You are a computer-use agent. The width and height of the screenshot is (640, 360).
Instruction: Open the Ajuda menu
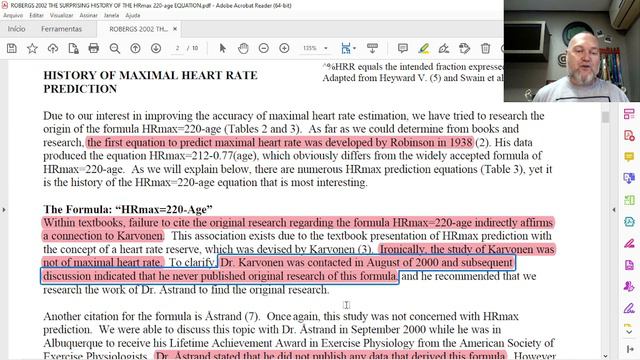coord(133,16)
